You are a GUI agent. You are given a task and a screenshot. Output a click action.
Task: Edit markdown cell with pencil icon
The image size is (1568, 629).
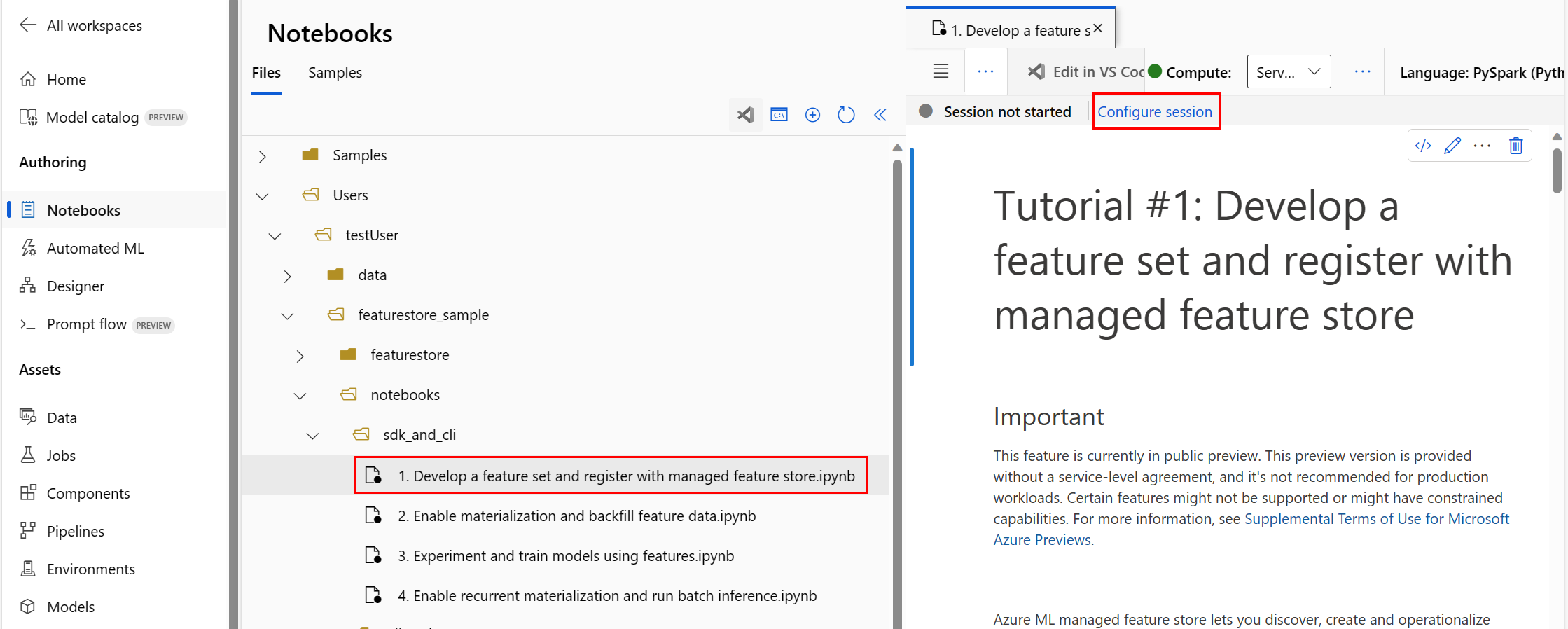pyautogui.click(x=1452, y=146)
